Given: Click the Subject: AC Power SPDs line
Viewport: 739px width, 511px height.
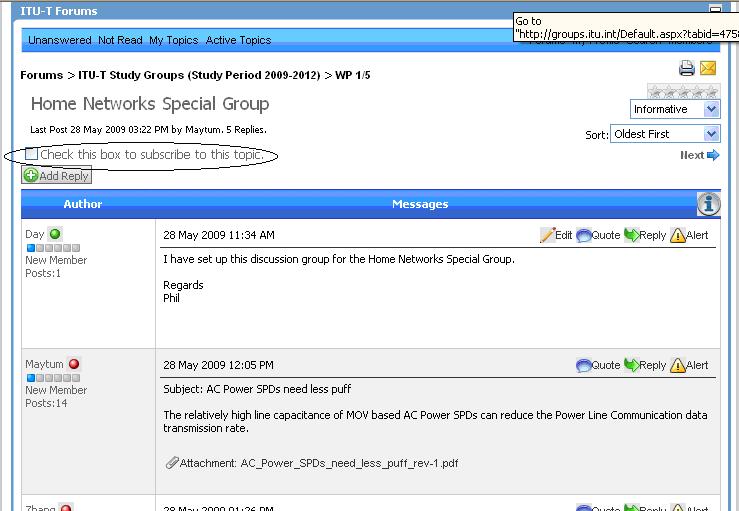Looking at the screenshot, I should (x=257, y=389).
